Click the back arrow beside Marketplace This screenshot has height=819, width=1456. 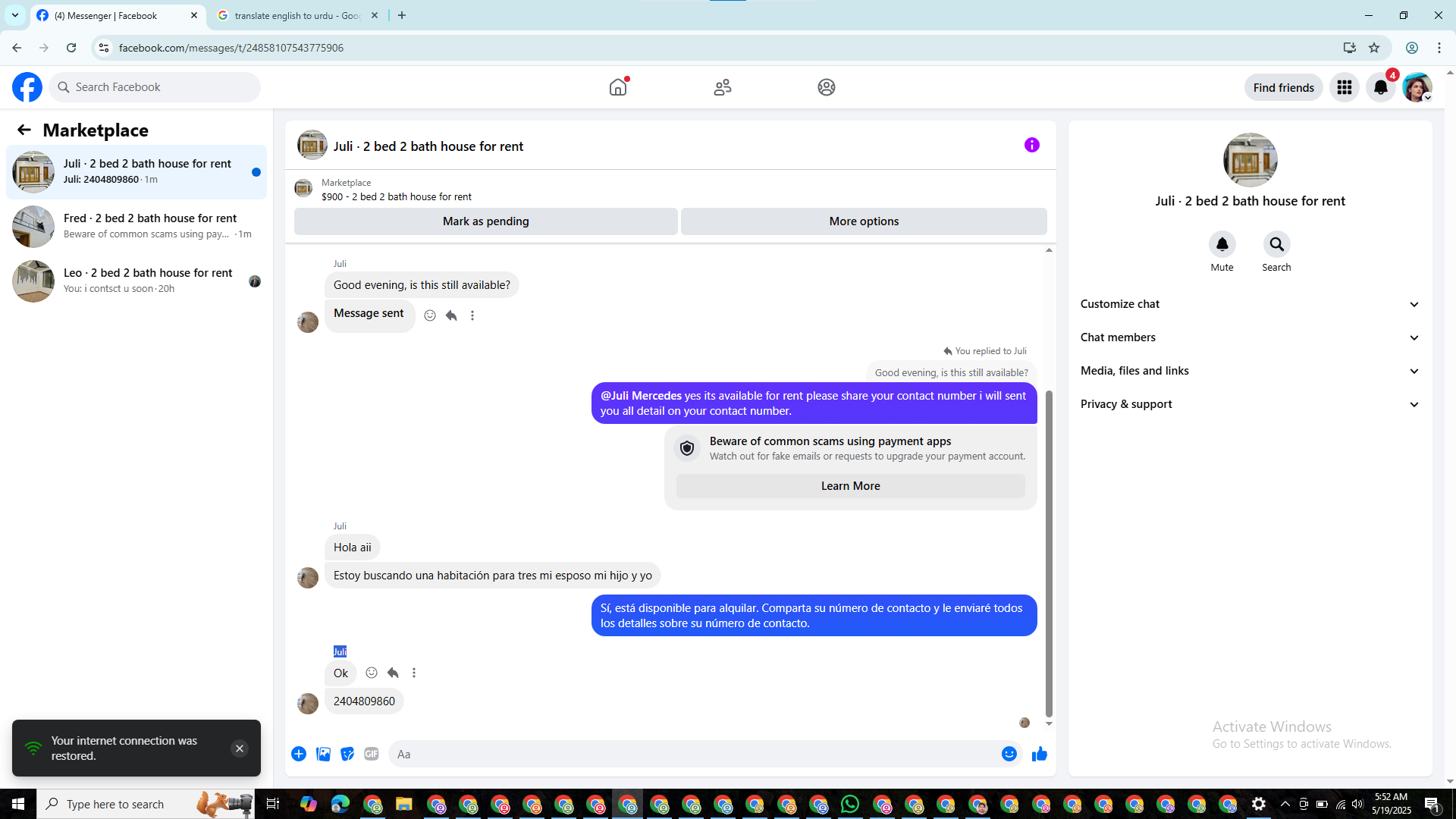[x=24, y=130]
